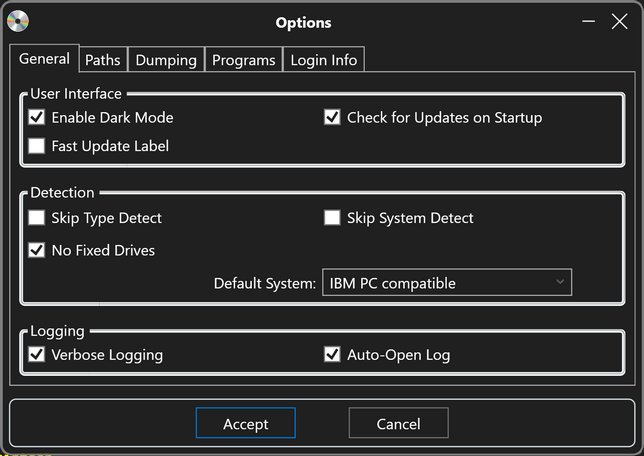Viewport: 644px width, 456px height.
Task: Click the Detection group heading
Action: click(62, 193)
